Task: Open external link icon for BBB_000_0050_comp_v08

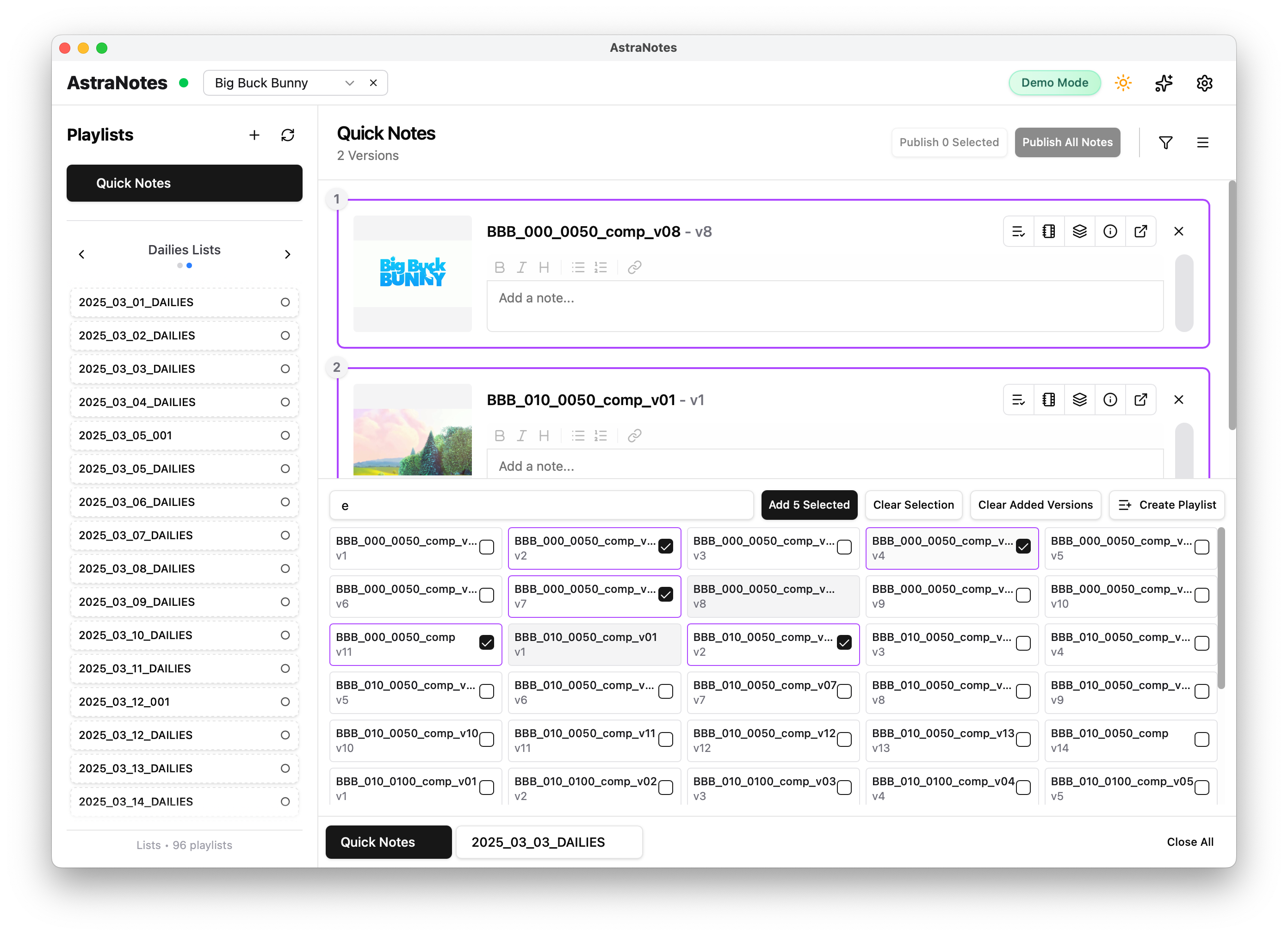Action: pos(1140,232)
